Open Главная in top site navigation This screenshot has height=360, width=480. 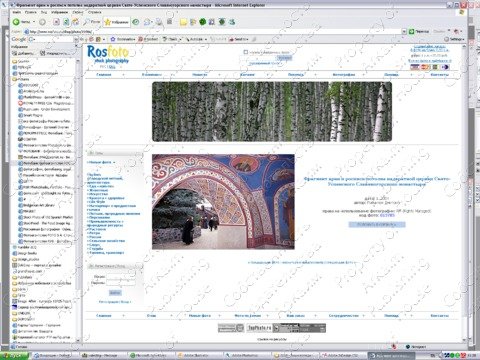pos(104,75)
